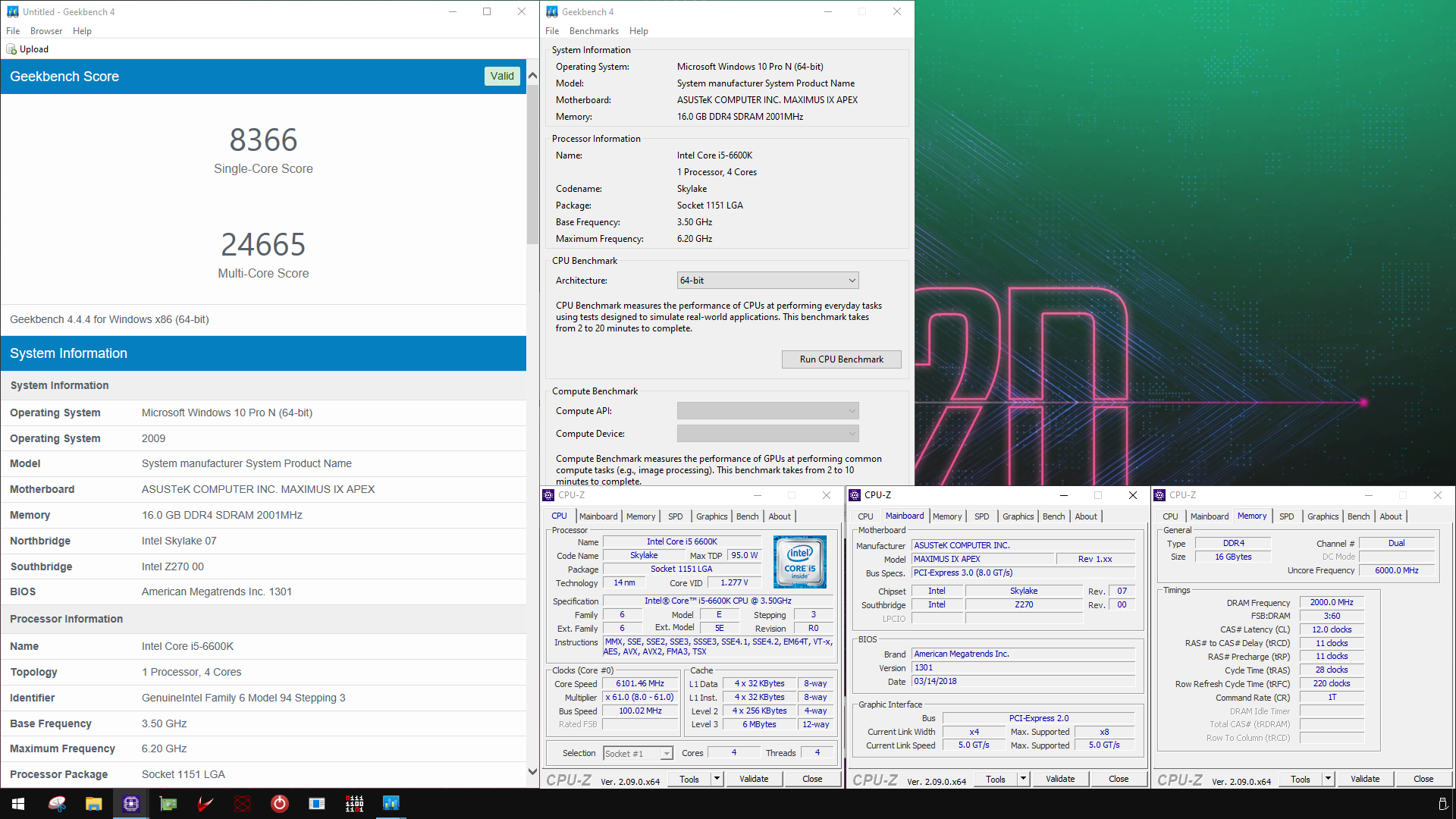Open the red atom-shaped taskbar icon

point(243,804)
